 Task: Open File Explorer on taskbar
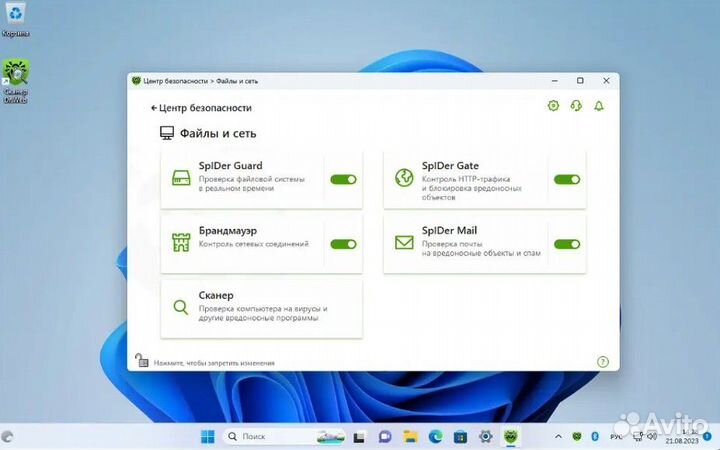(410, 436)
